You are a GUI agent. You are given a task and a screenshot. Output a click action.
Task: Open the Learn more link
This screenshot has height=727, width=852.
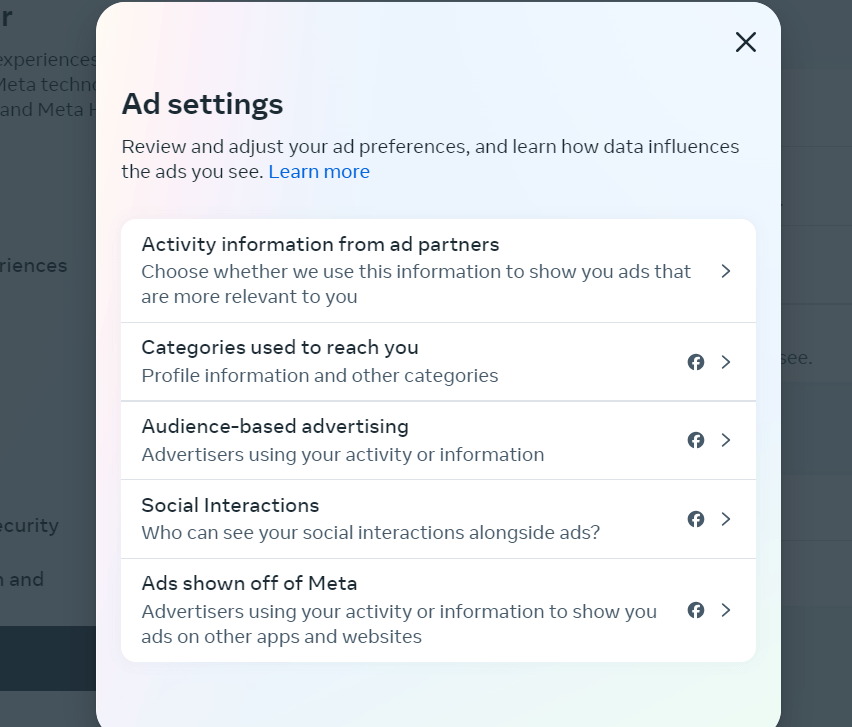[x=319, y=172]
